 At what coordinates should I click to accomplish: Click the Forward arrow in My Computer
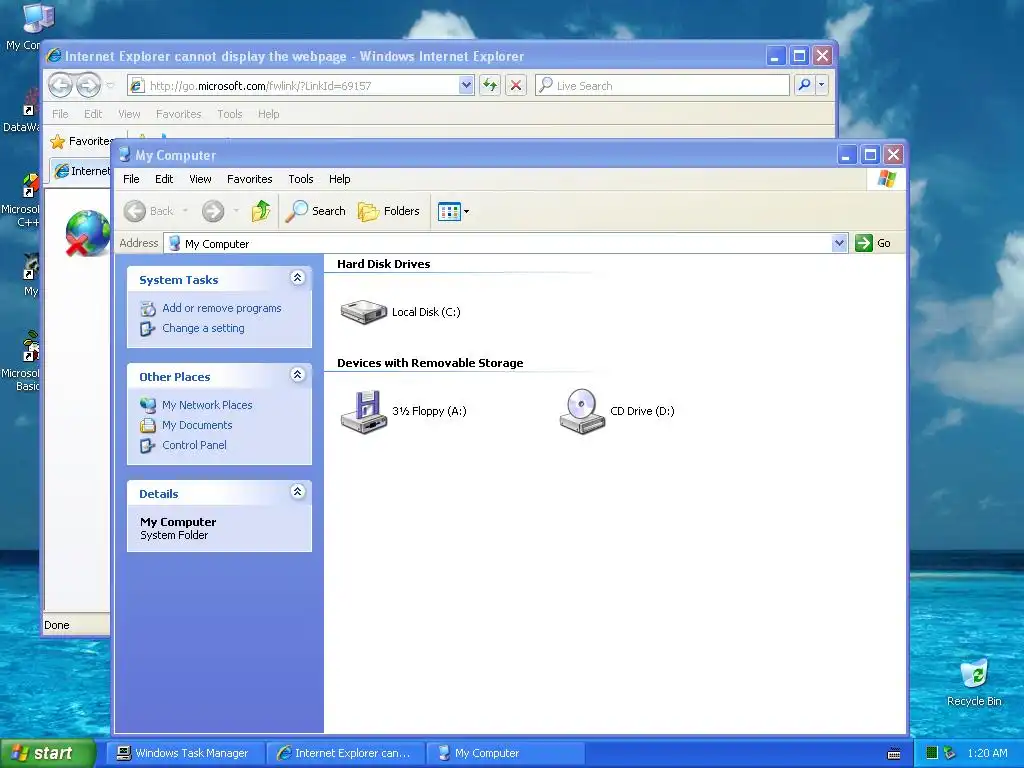(213, 211)
